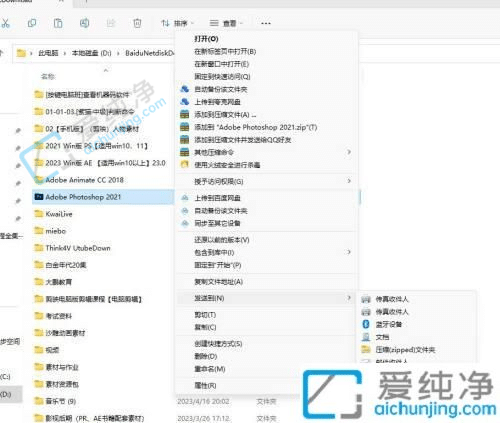Open the 查看 view dropdown

[x=226, y=23]
